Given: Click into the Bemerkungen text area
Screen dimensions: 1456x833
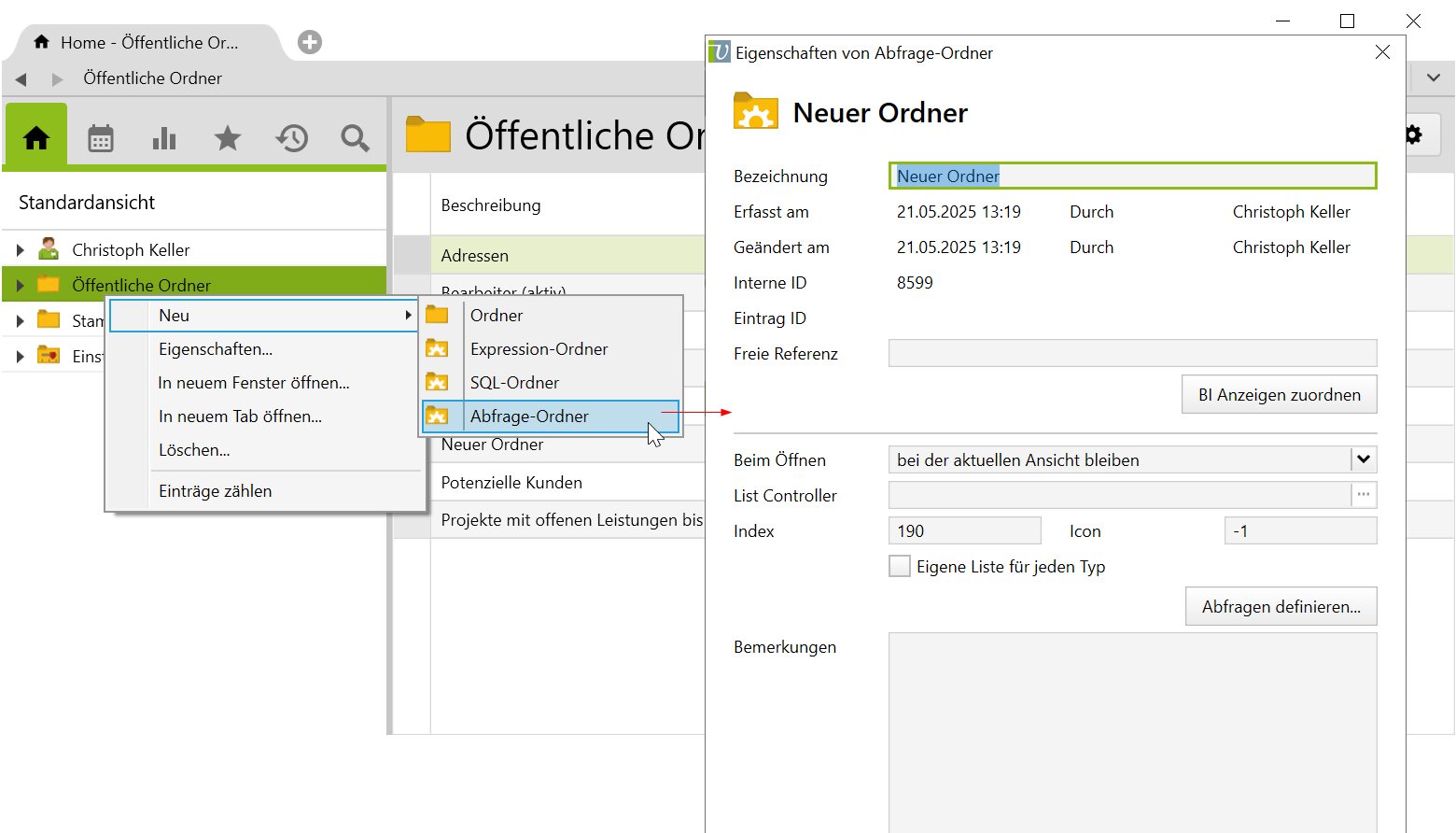Looking at the screenshot, I should coord(1132,728).
